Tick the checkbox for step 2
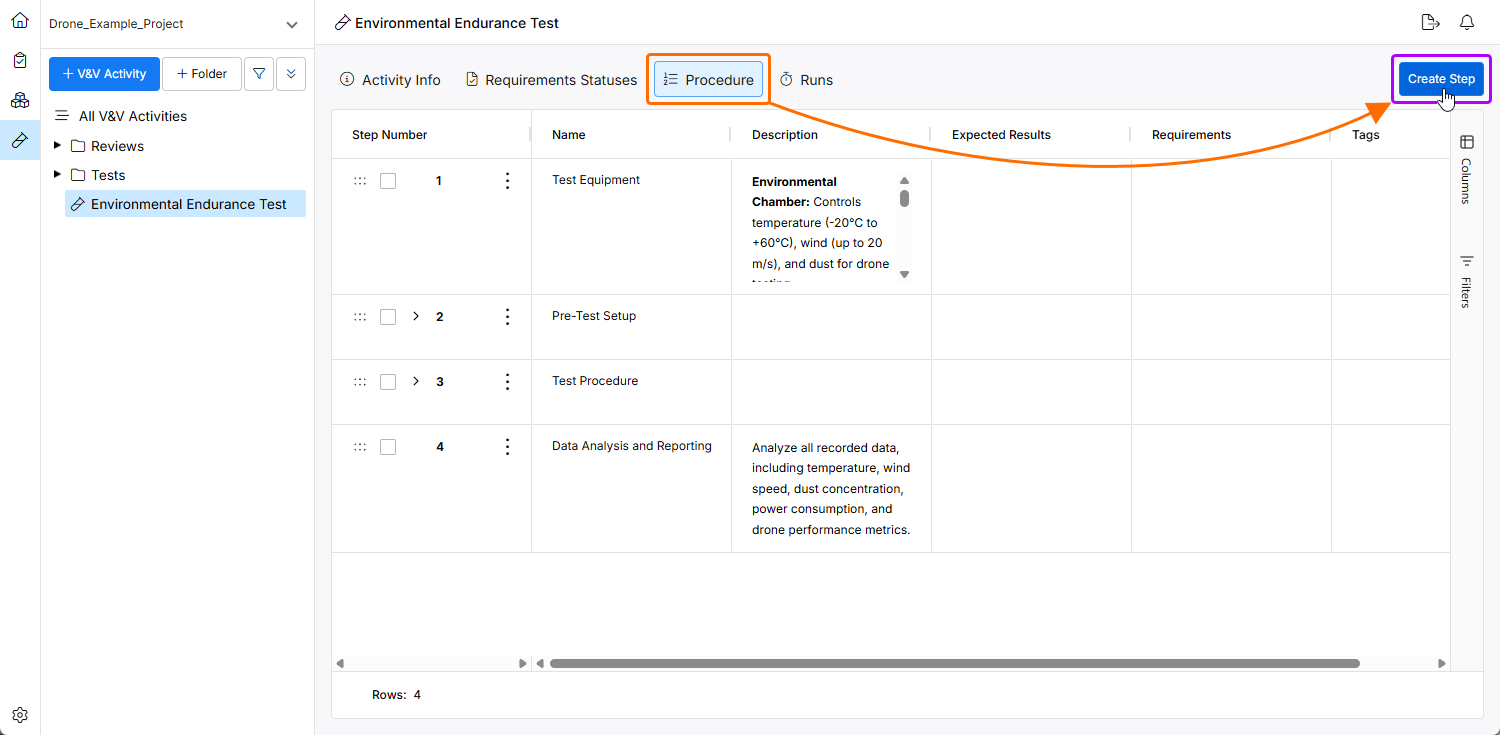 pyautogui.click(x=388, y=317)
